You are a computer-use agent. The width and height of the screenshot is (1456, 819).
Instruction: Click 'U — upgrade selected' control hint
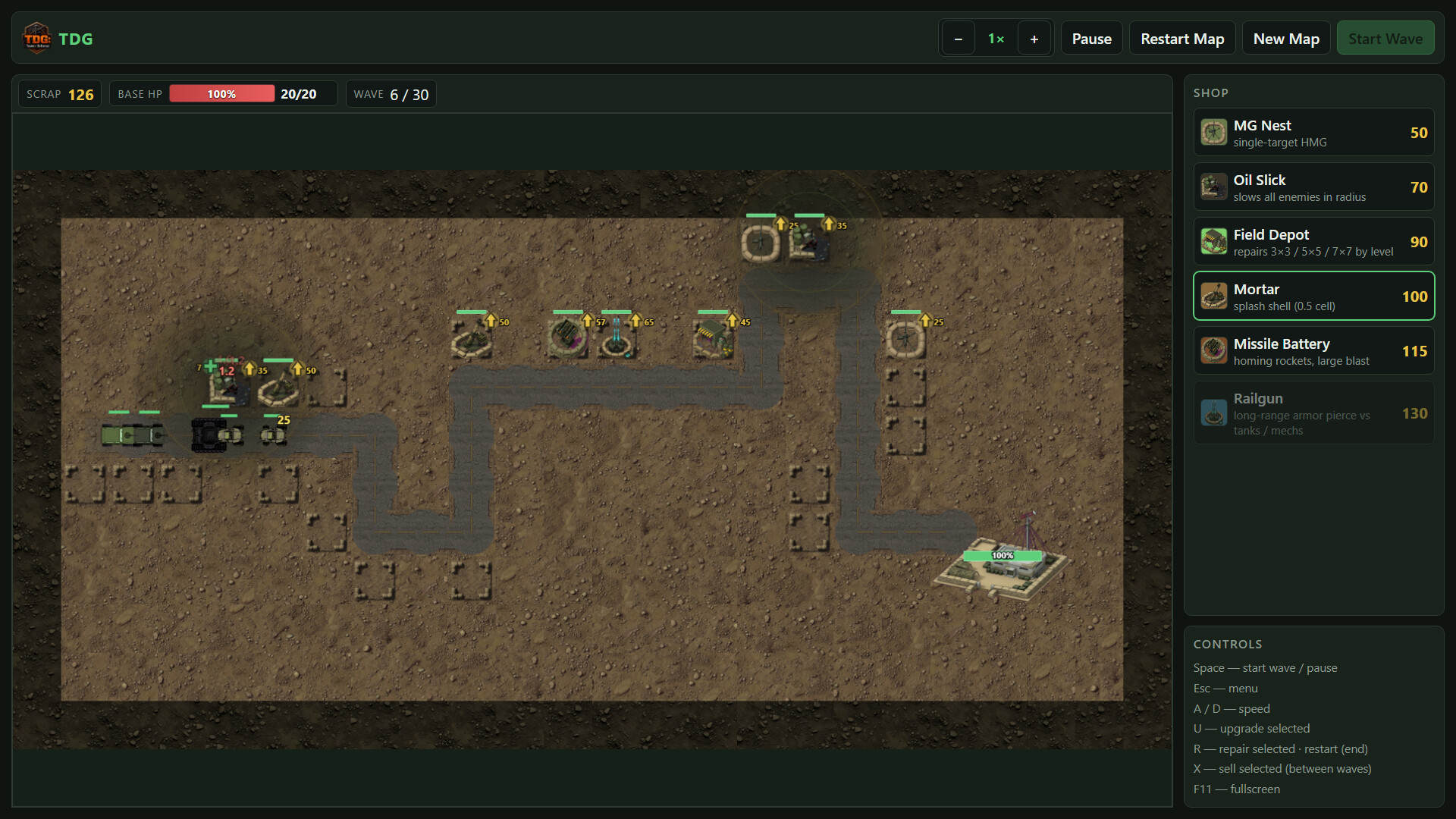[1251, 729]
